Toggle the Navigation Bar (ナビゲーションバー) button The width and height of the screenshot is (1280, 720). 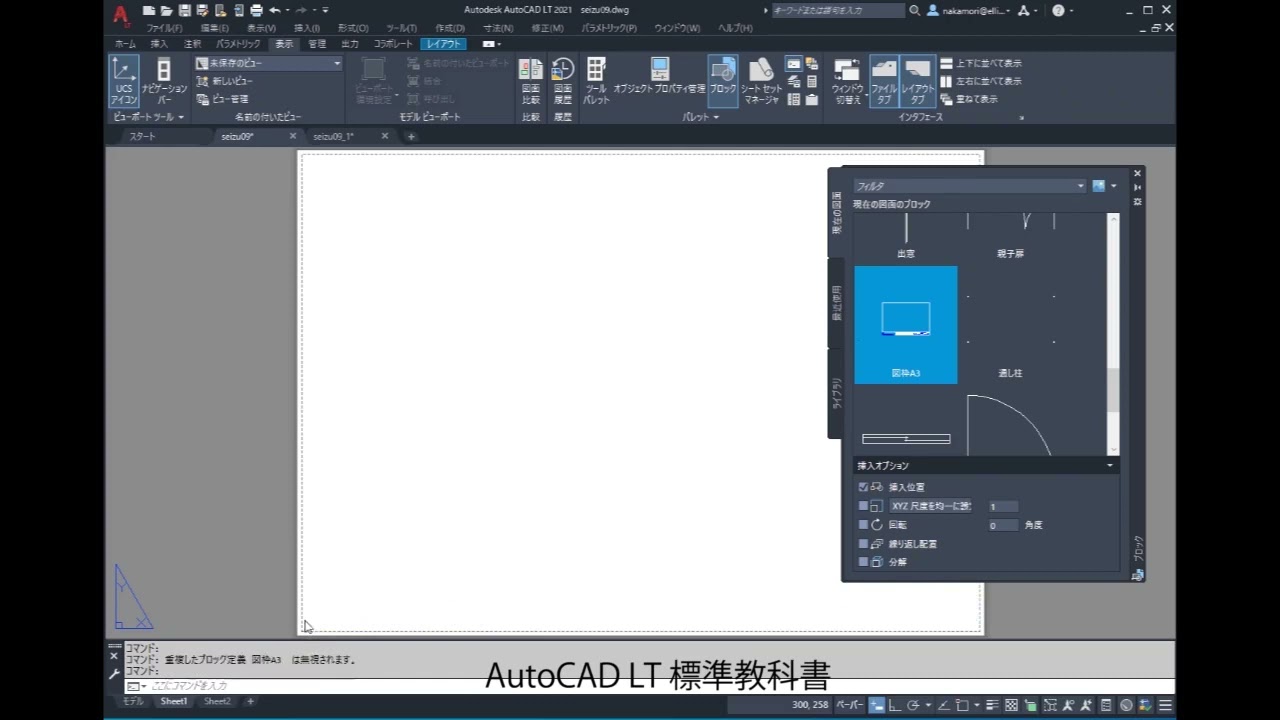point(164,81)
